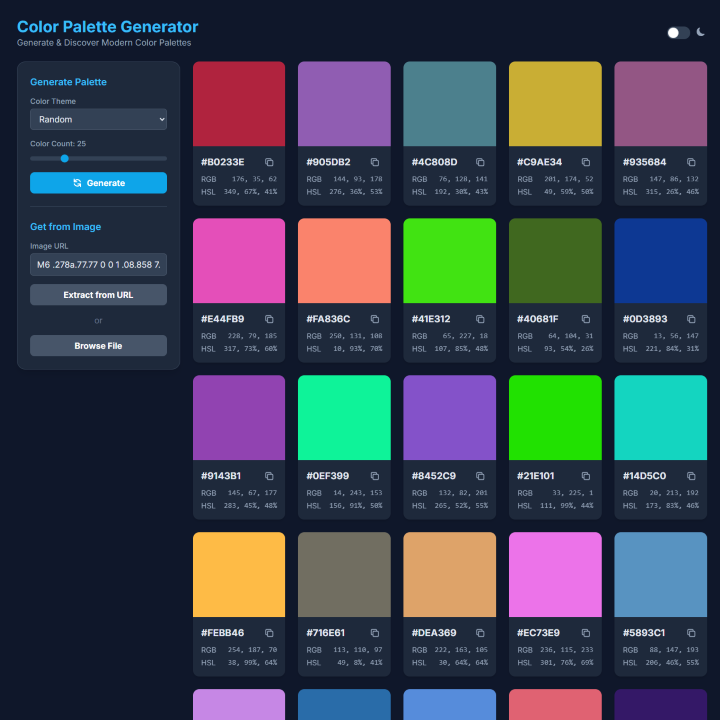Copy hex code #4C808D
The image size is (720, 720).
coord(480,162)
